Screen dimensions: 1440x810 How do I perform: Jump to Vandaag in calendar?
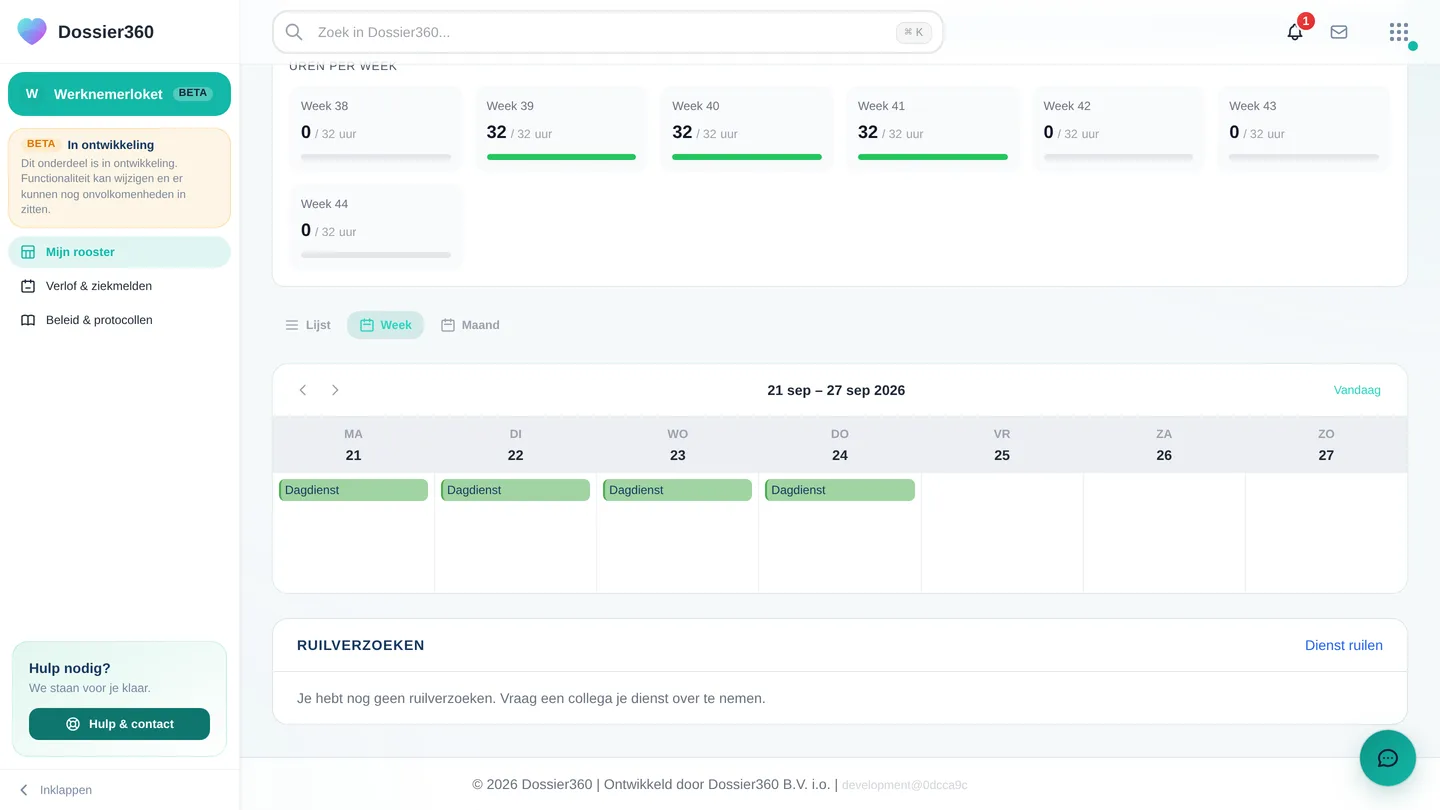(x=1357, y=390)
